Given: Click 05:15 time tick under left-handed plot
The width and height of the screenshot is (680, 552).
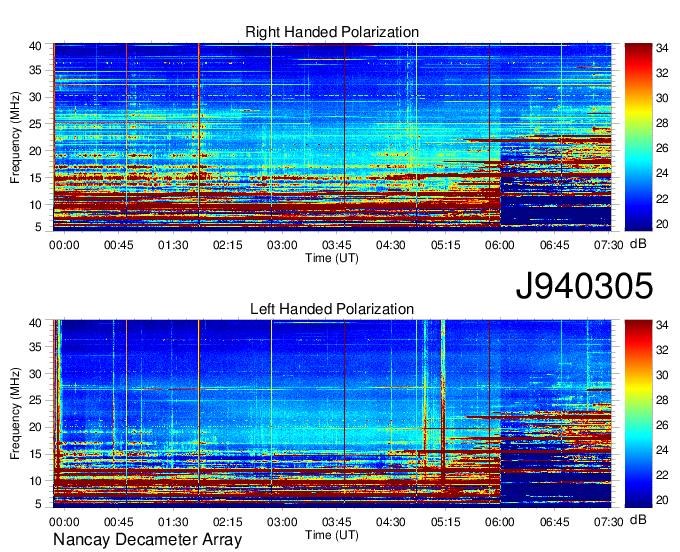Looking at the screenshot, I should [445, 522].
